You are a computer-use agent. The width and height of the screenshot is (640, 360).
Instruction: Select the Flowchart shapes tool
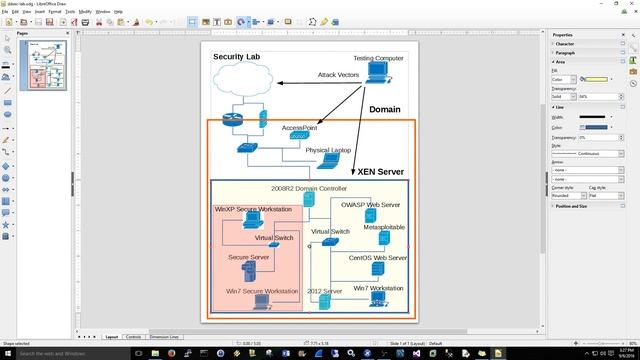(6, 201)
